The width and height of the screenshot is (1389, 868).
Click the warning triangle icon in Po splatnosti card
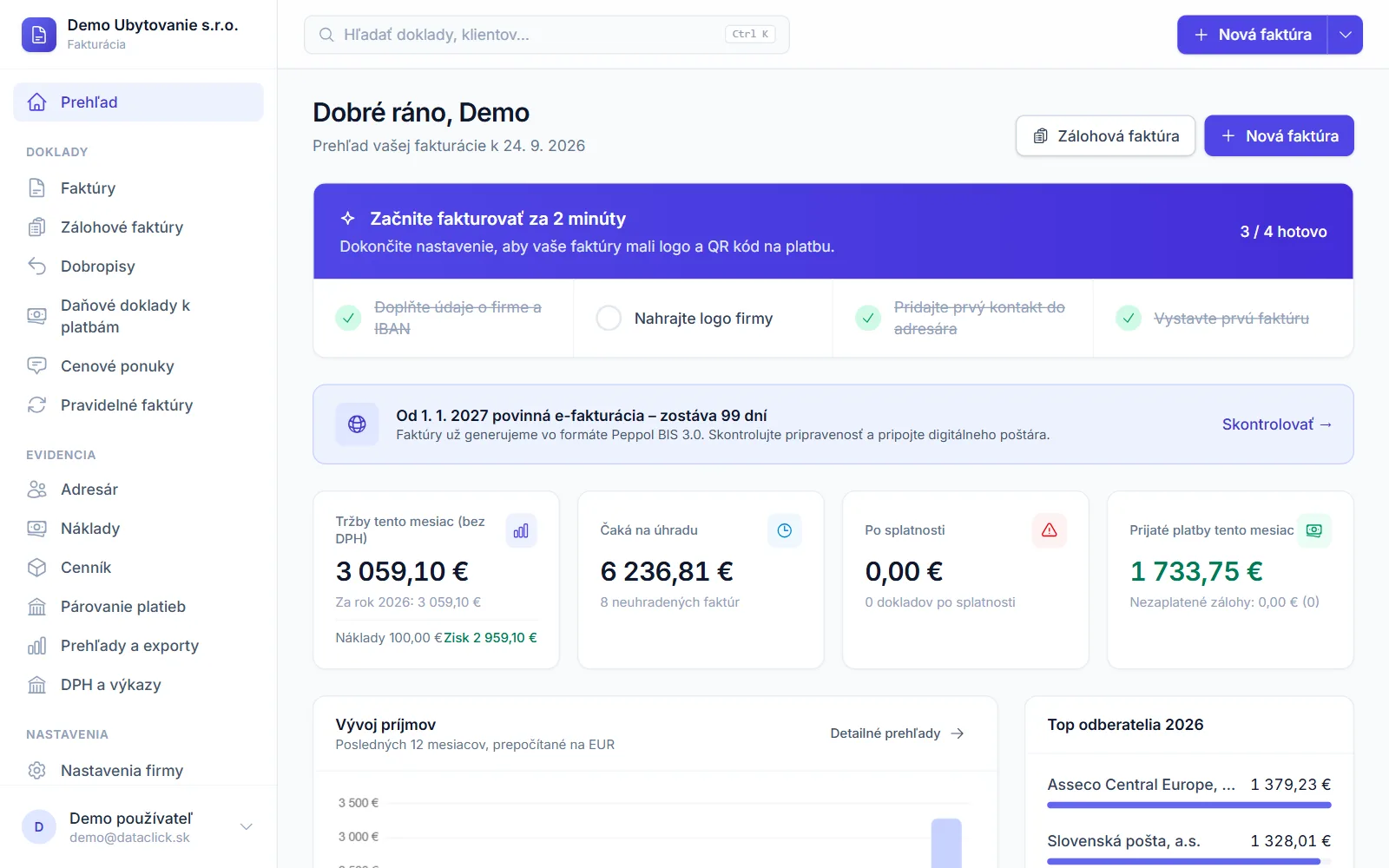tap(1050, 530)
